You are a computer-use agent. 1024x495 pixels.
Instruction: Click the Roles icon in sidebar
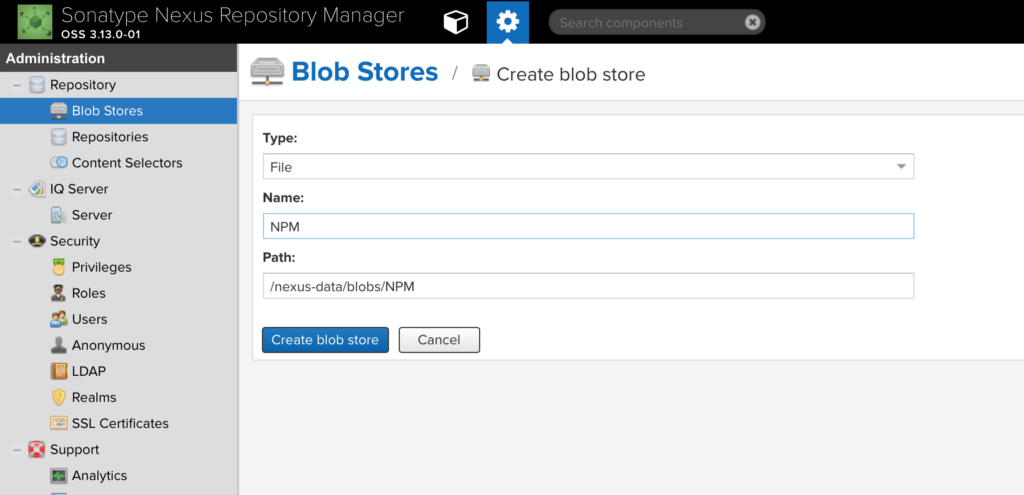[x=59, y=293]
